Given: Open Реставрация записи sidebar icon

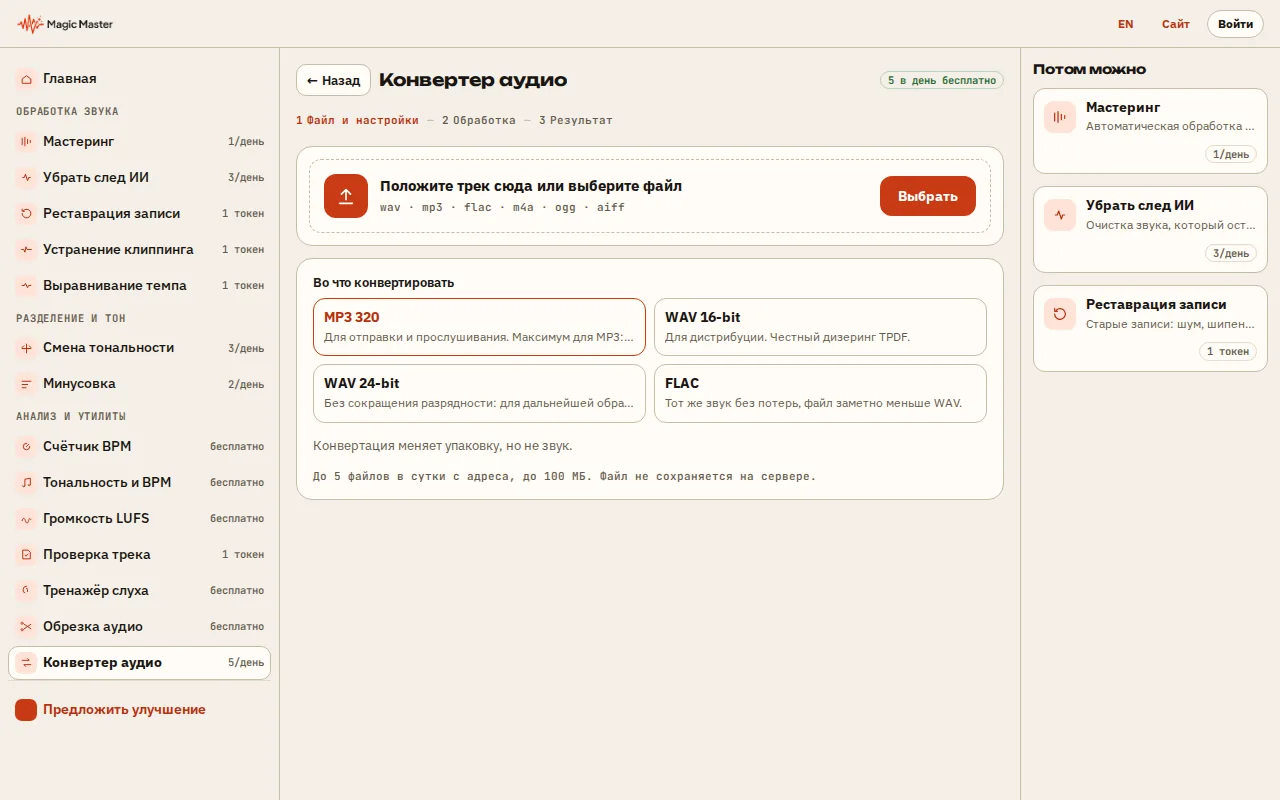Looking at the screenshot, I should [x=26, y=214].
